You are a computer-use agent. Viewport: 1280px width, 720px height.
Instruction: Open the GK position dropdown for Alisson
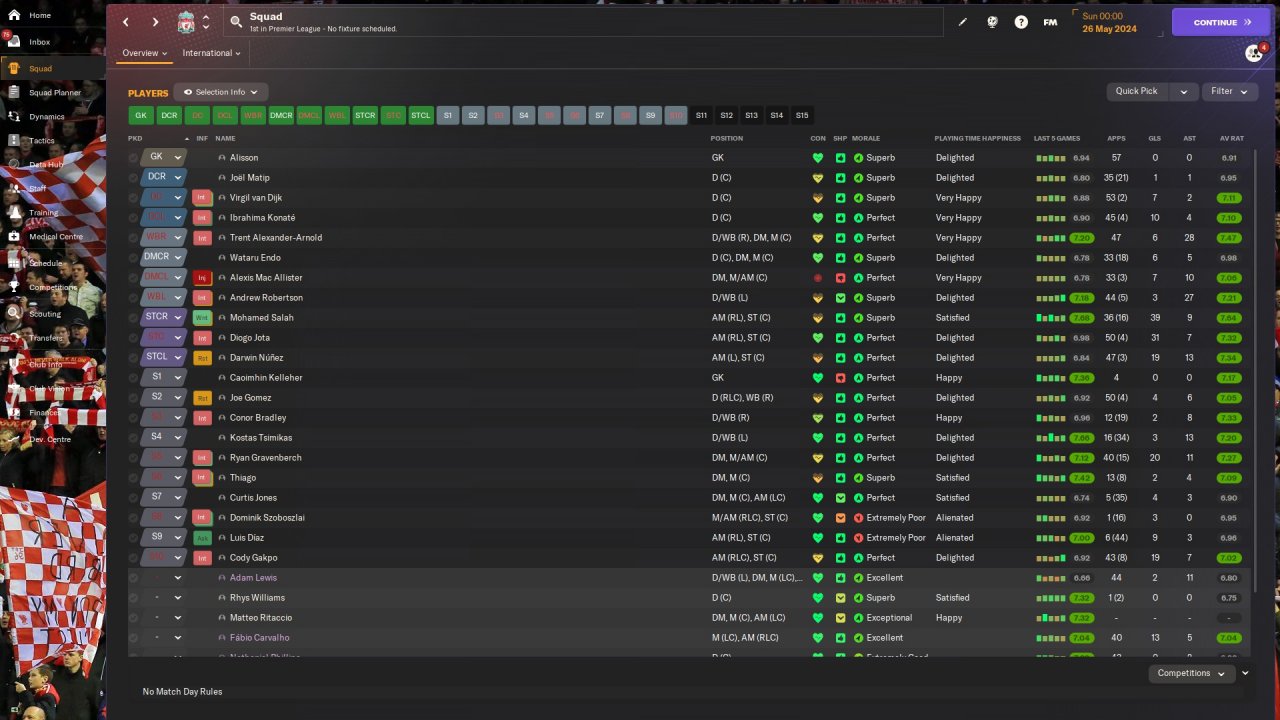[x=164, y=157]
